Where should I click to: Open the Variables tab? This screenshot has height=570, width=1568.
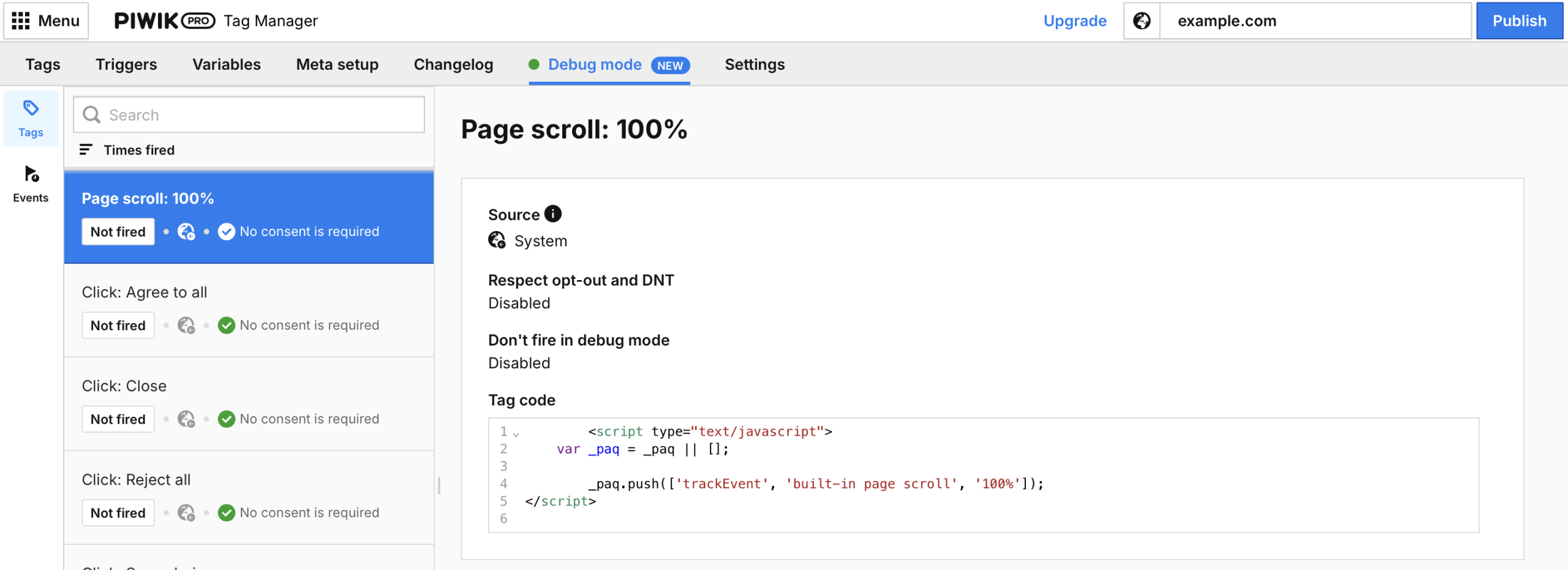227,64
